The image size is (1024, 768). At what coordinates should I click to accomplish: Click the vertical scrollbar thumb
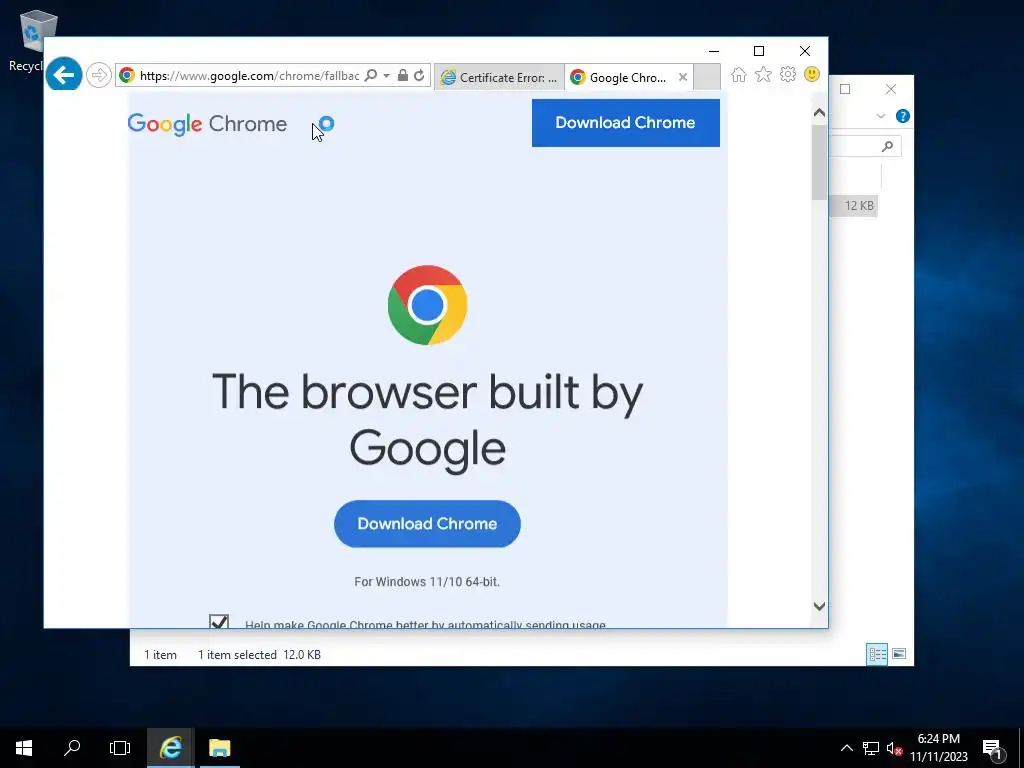(x=819, y=162)
